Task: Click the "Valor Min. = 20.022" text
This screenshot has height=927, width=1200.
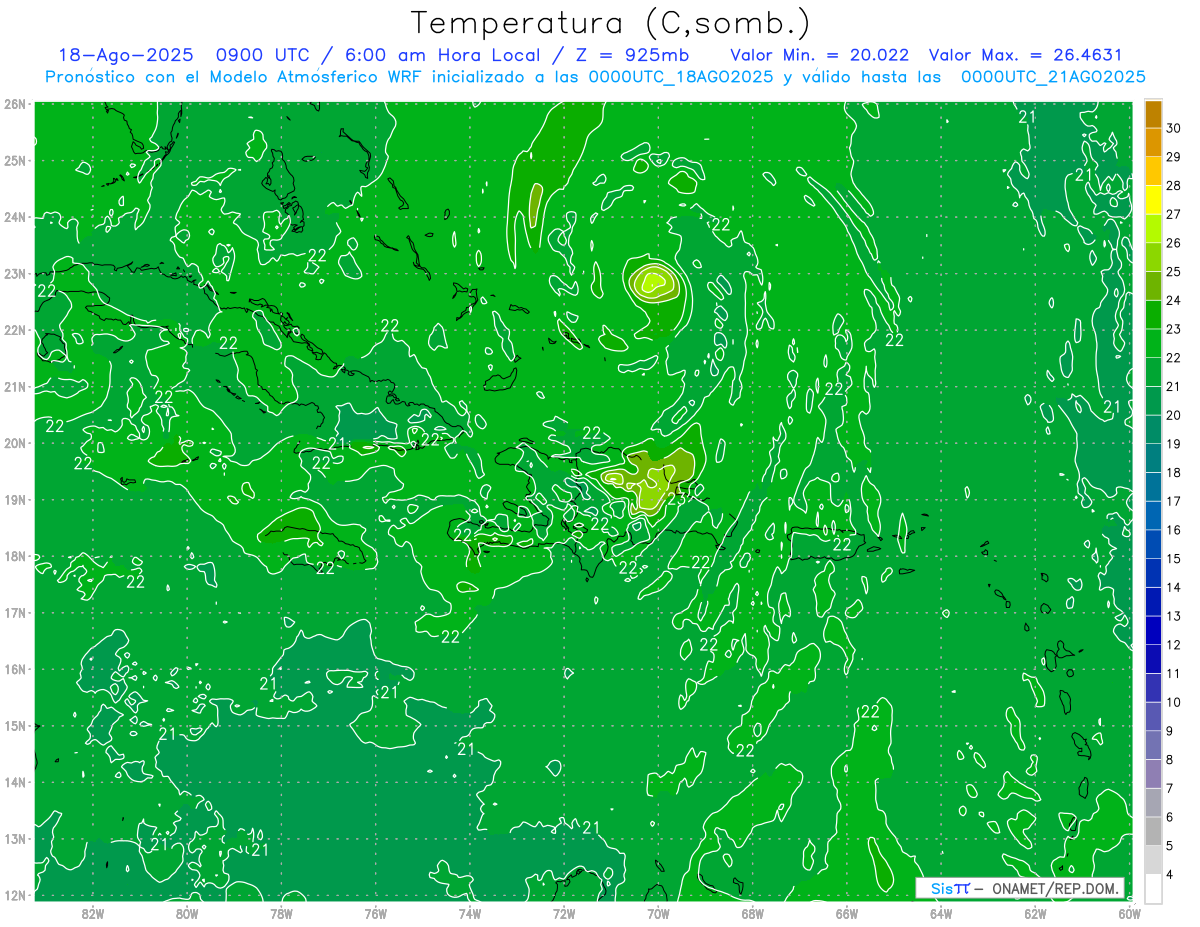Action: (x=820, y=55)
